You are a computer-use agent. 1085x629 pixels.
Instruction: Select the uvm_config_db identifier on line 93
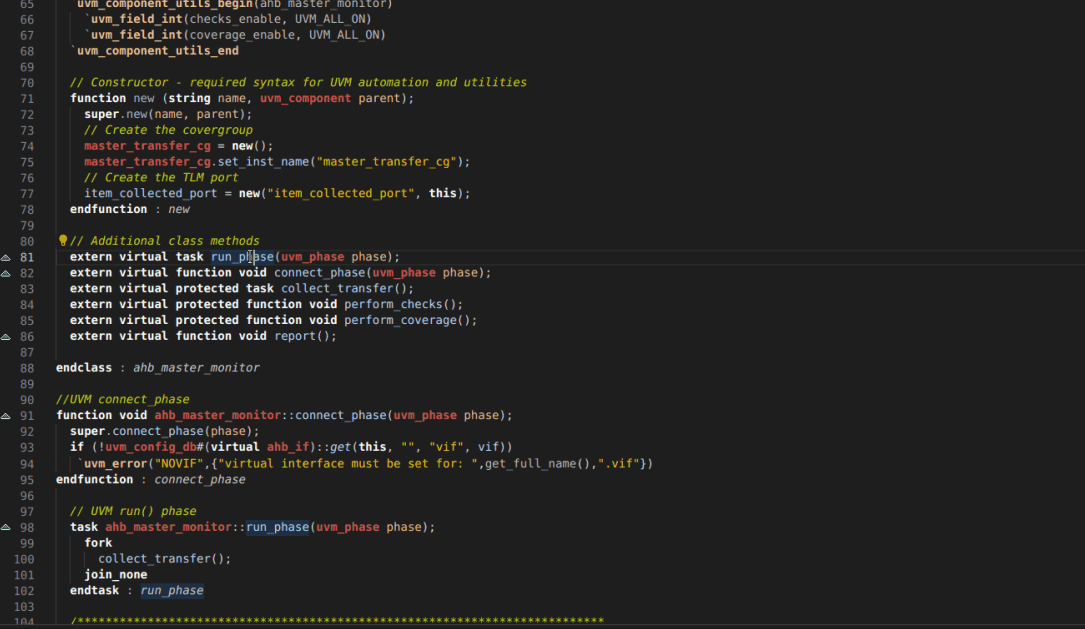152,447
